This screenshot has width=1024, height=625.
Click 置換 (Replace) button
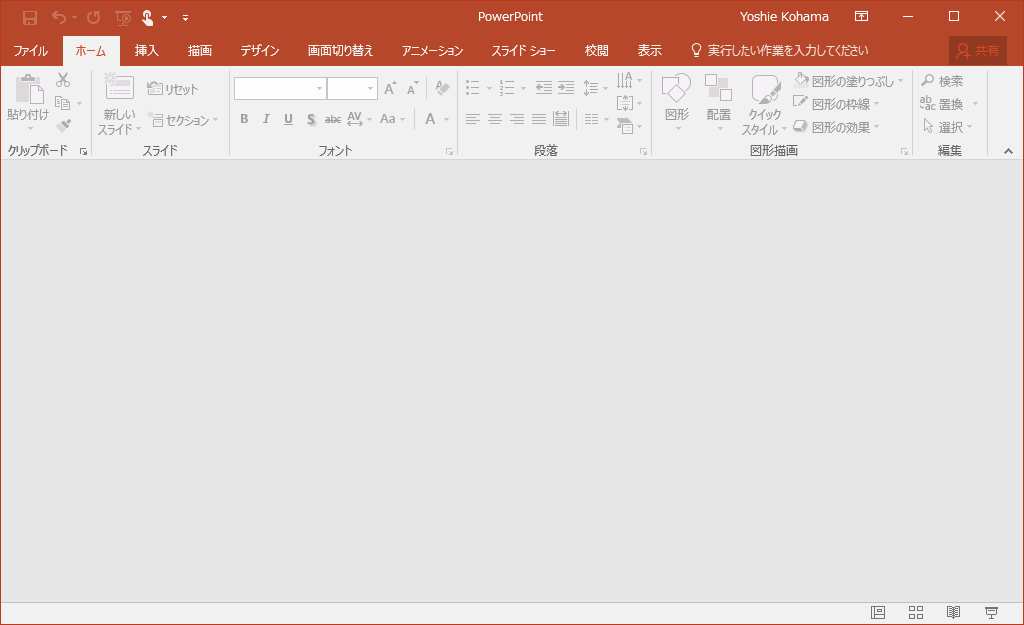(x=942, y=104)
